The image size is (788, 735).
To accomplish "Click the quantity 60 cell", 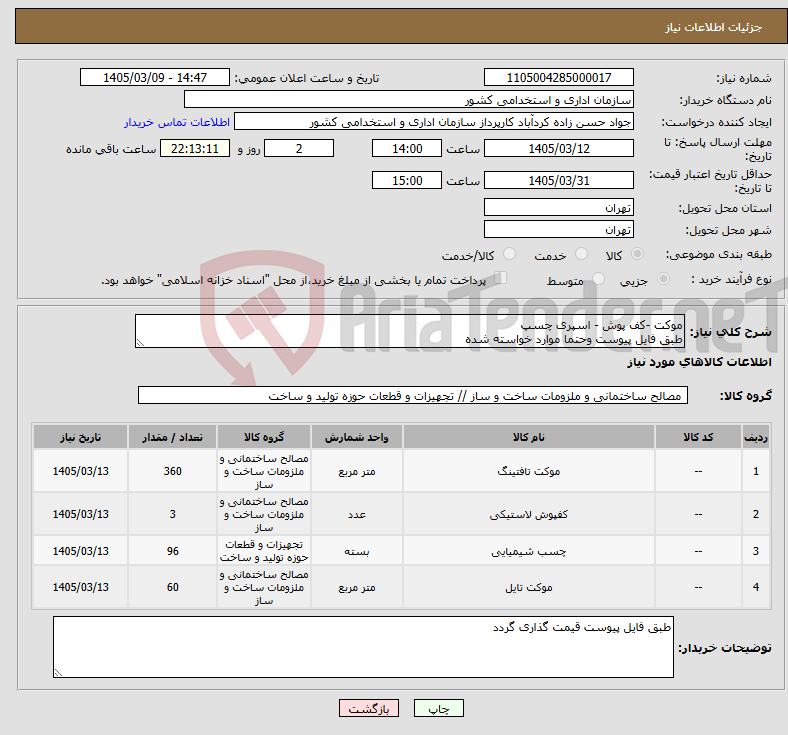I will click(x=172, y=587).
